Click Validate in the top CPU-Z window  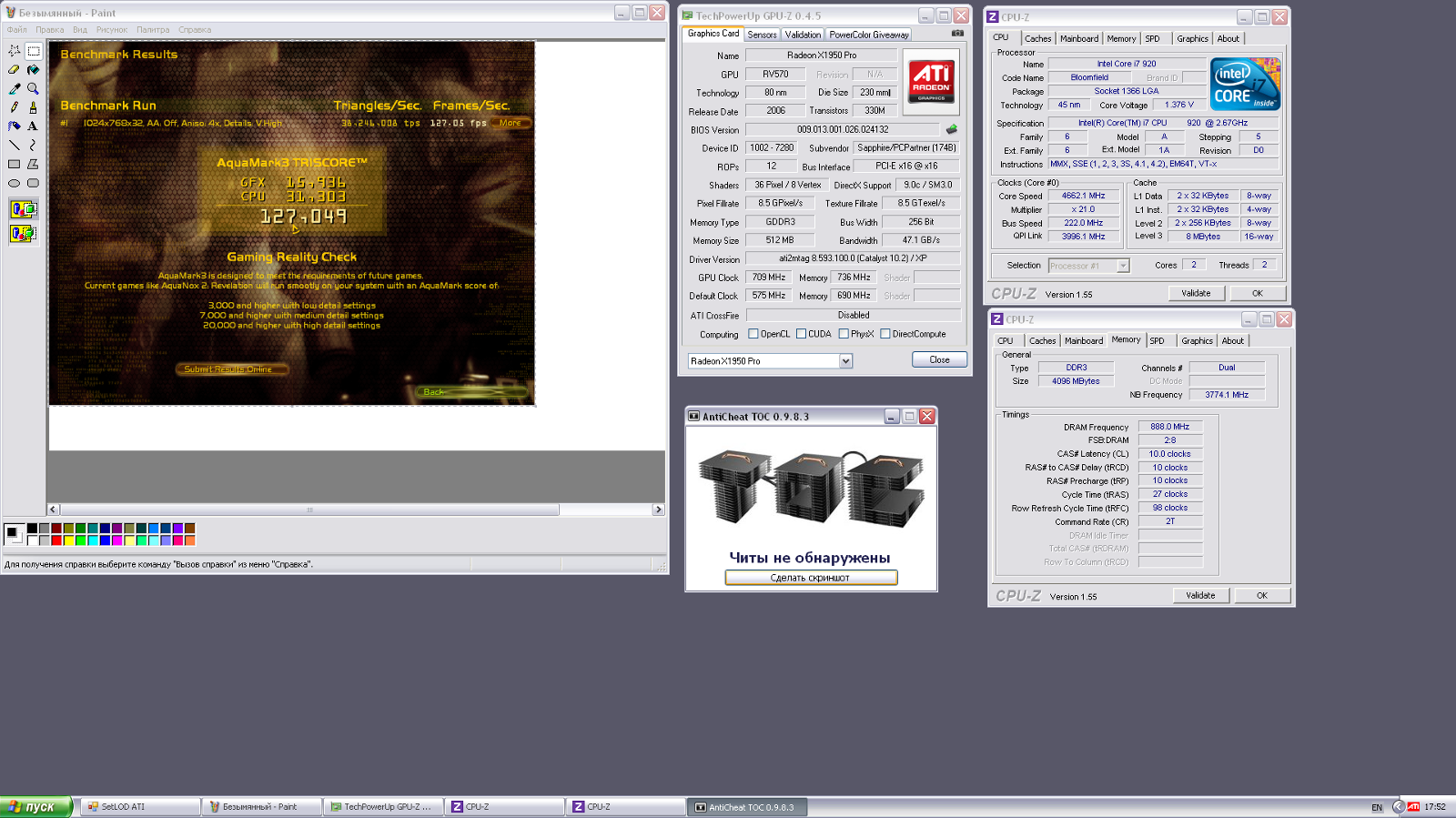click(x=1196, y=293)
